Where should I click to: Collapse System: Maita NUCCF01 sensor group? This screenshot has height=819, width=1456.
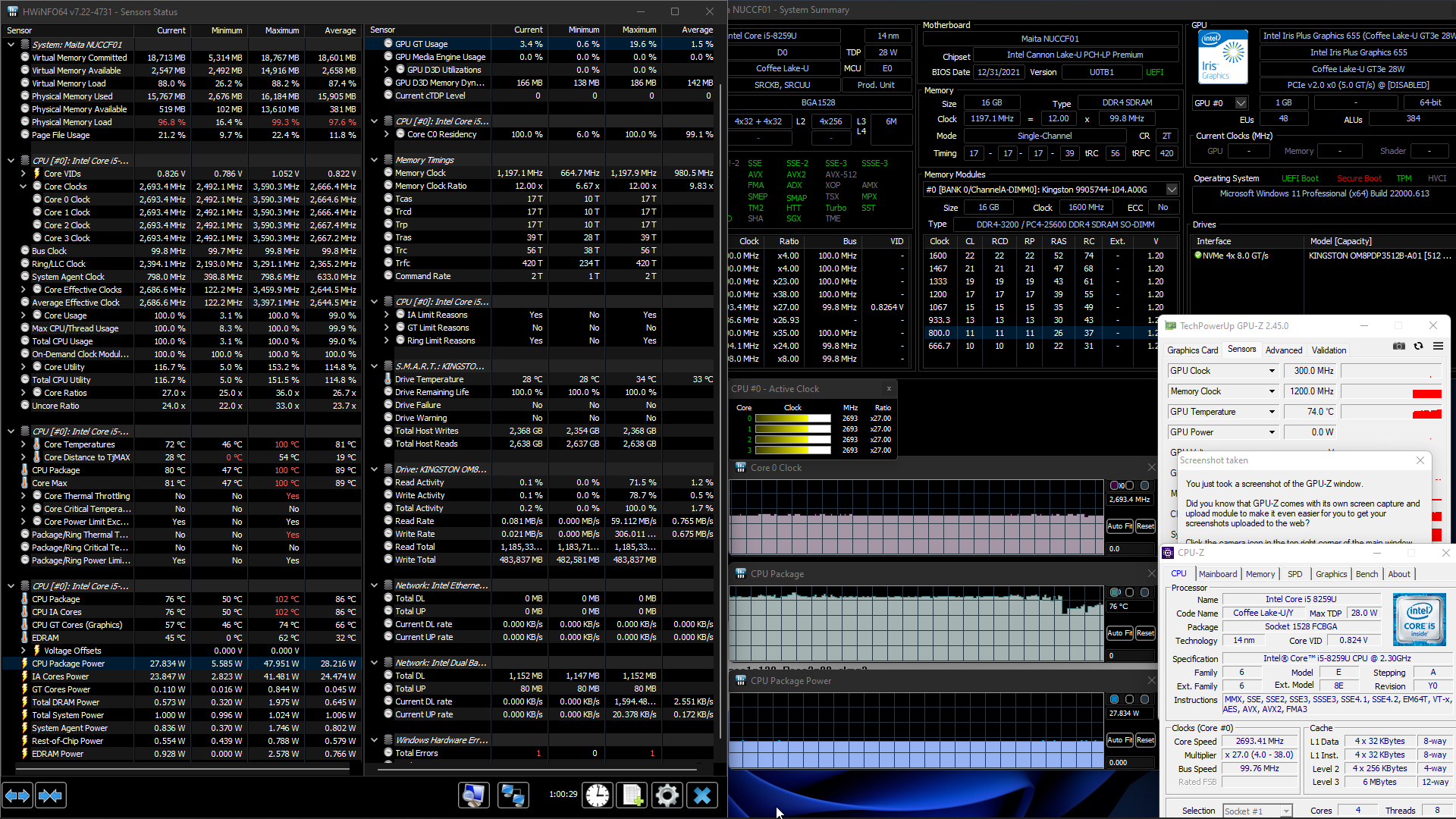[11, 45]
